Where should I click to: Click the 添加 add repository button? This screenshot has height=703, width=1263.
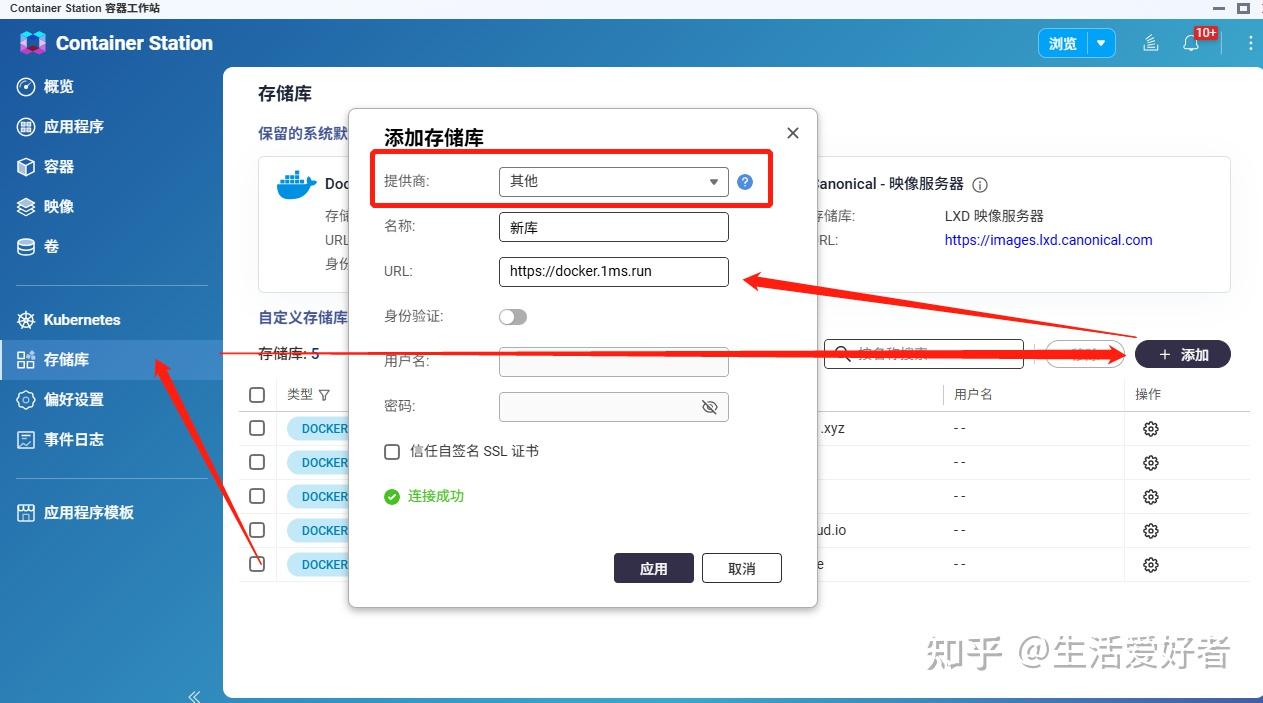pos(1183,354)
